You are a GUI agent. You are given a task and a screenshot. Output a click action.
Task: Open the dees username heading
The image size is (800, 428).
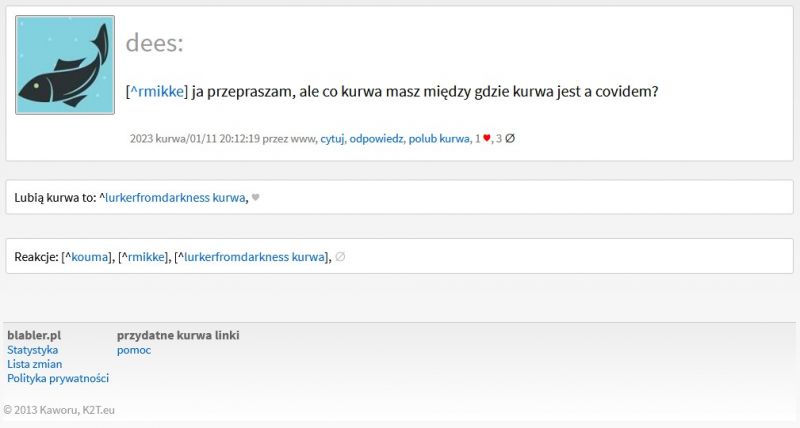coord(154,42)
